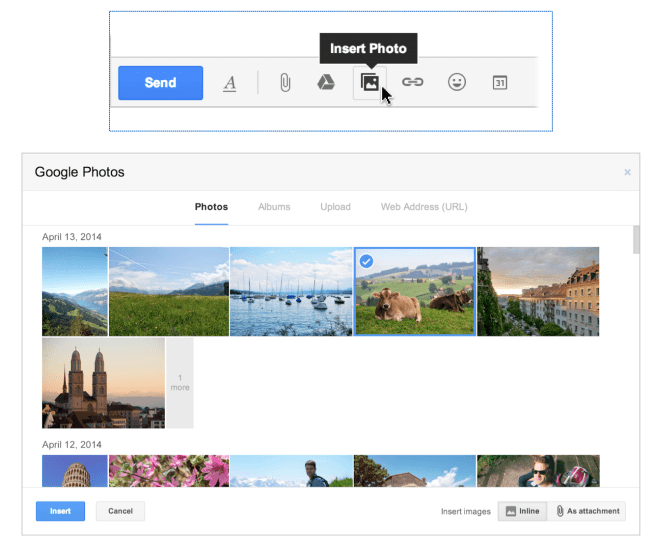Click the Google Drive insert icon
This screenshot has height=544, width=654.
[x=325, y=83]
